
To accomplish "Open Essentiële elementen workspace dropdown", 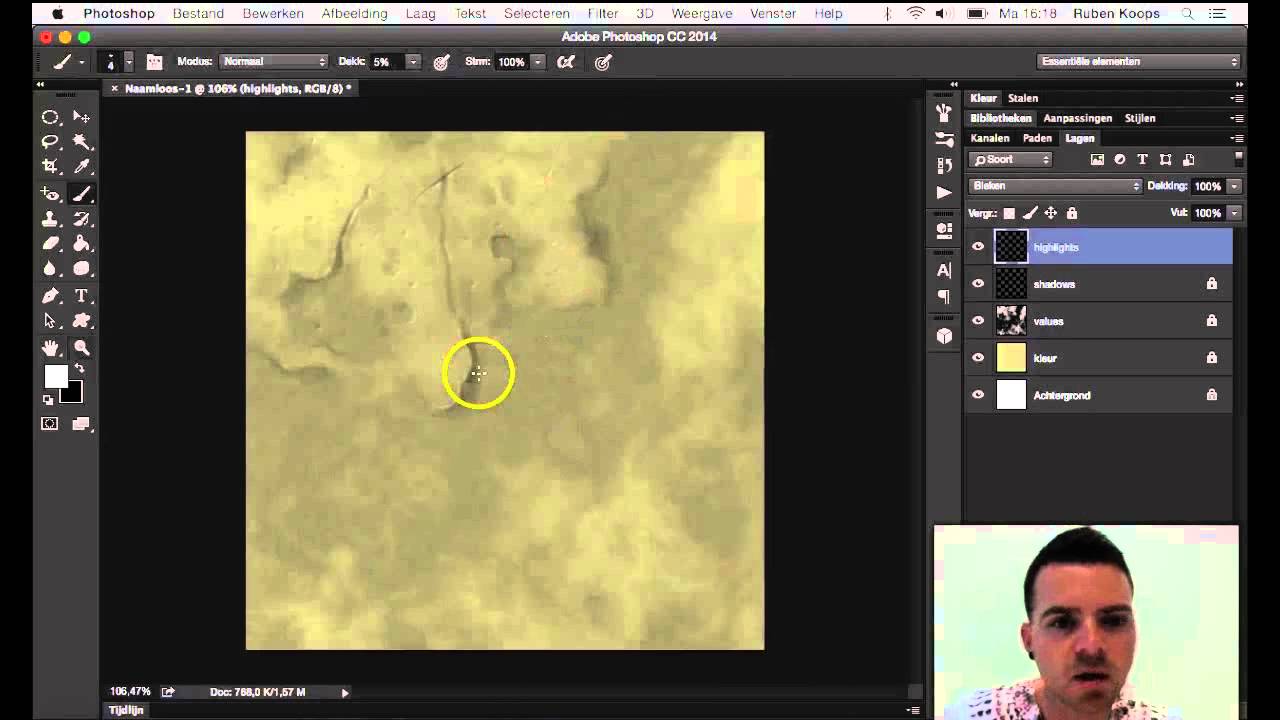I will pos(1139,62).
